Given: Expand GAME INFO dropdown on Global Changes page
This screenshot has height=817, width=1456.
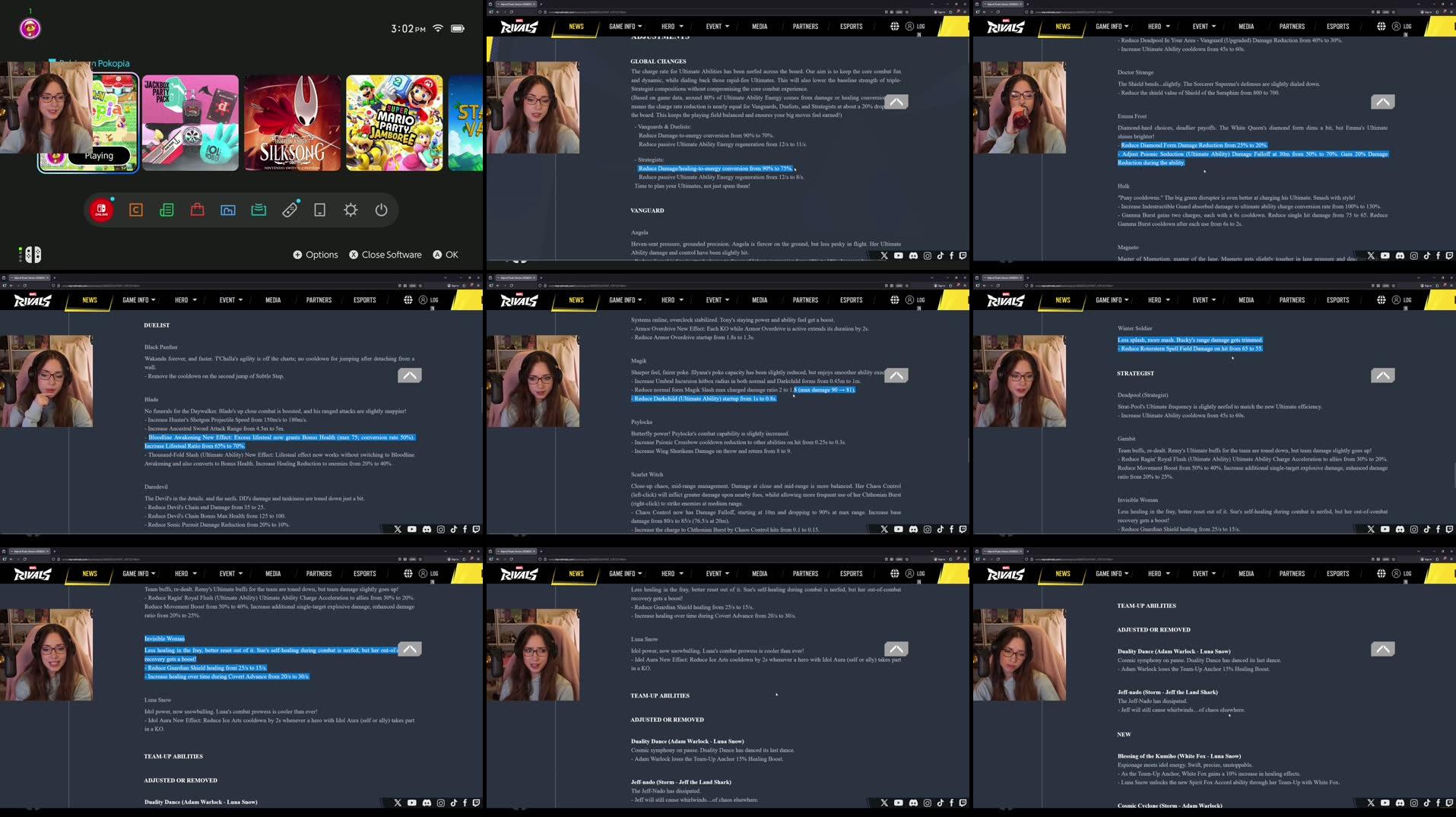Looking at the screenshot, I should coord(625,27).
